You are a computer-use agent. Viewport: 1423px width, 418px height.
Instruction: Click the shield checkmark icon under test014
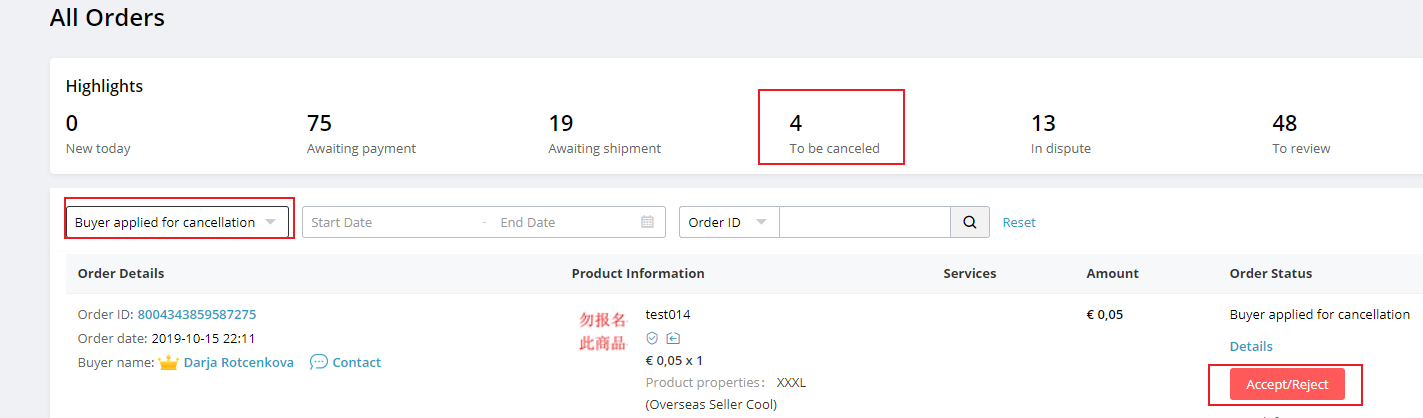click(652, 338)
